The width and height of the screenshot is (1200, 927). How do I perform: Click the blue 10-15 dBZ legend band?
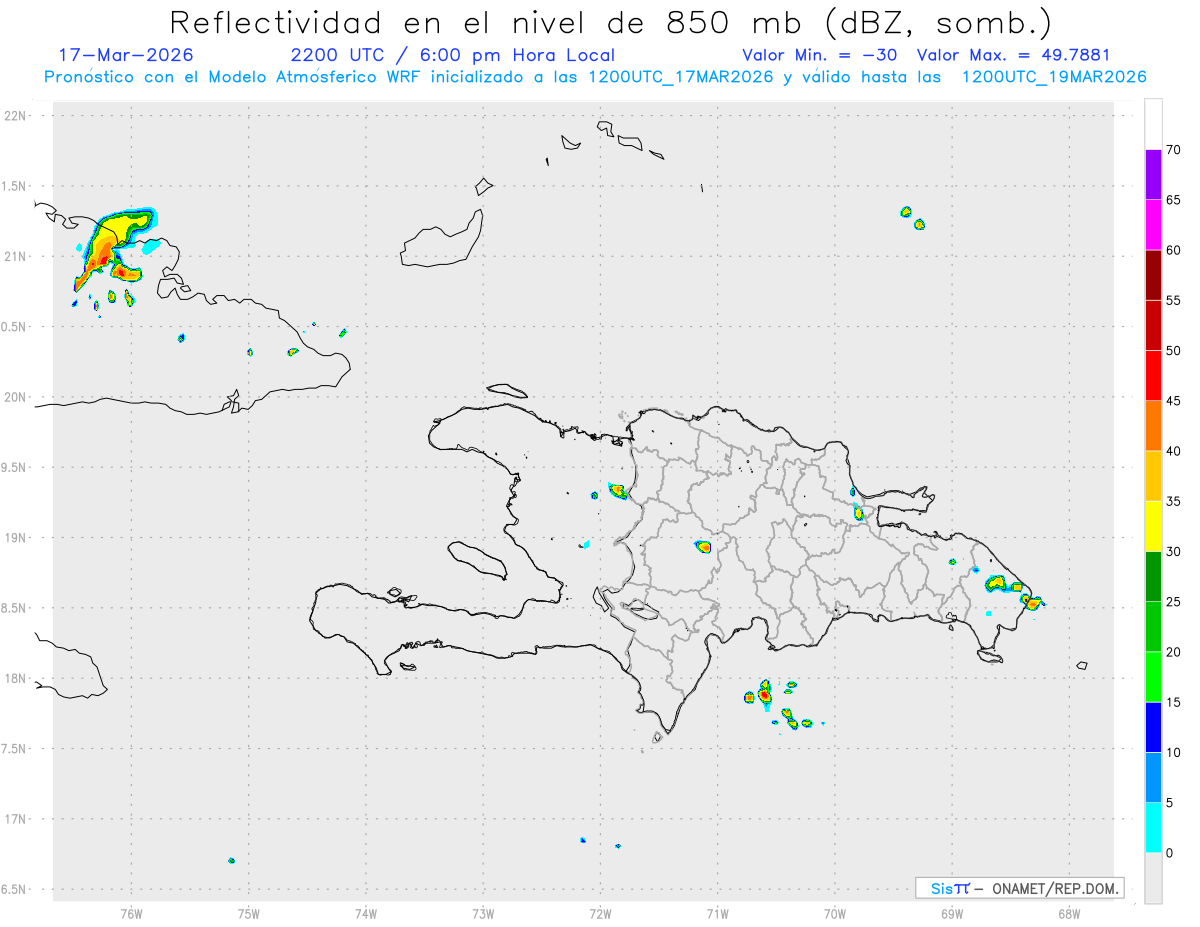[x=1153, y=727]
